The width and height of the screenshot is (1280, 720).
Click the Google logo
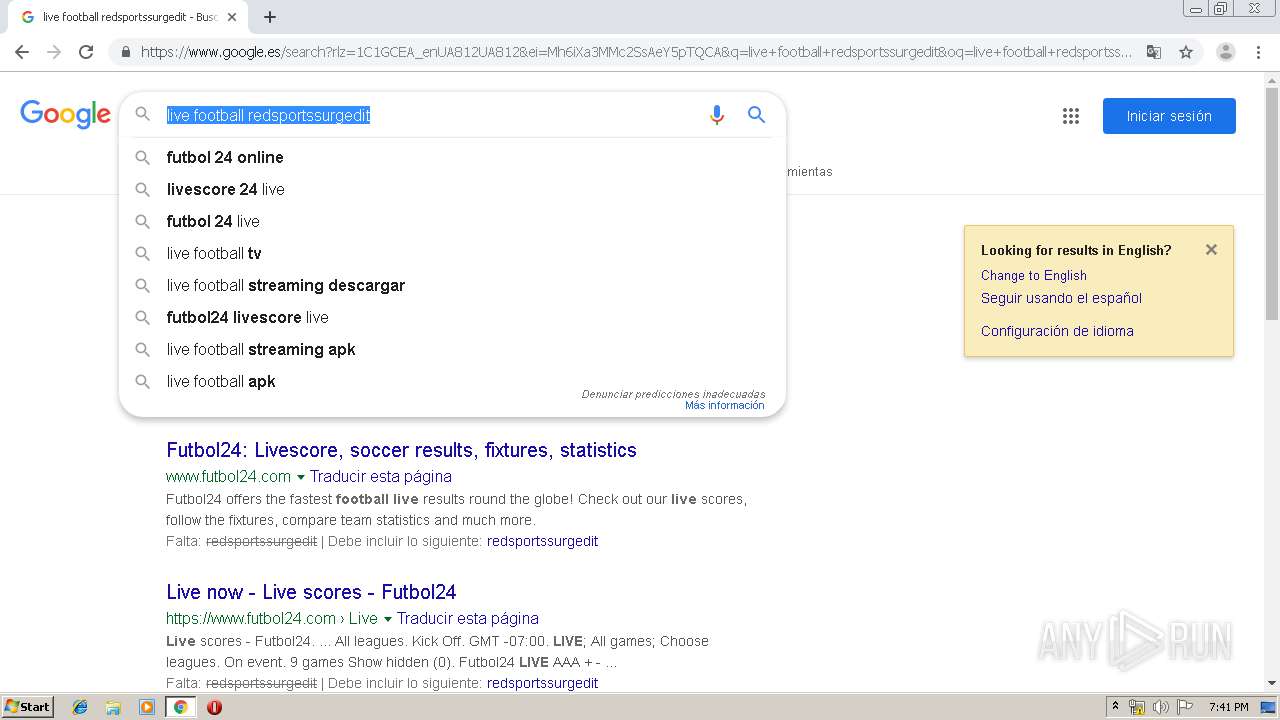pos(65,115)
